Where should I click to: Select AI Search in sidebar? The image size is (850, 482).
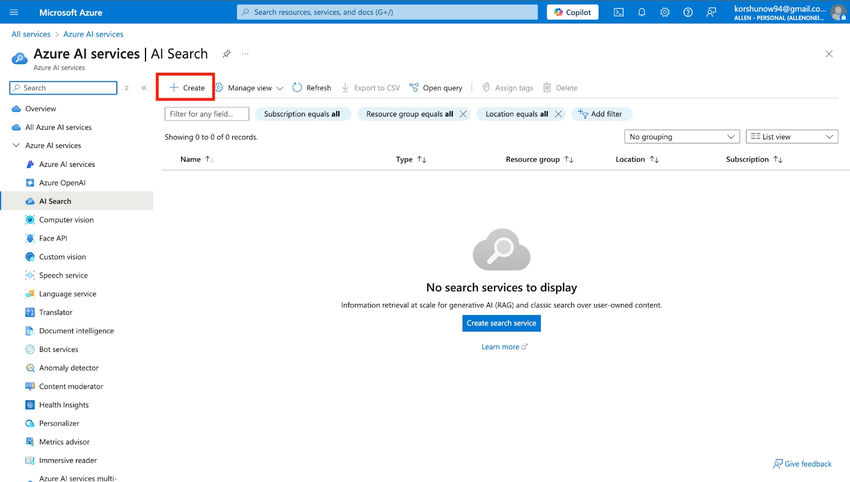click(x=76, y=201)
